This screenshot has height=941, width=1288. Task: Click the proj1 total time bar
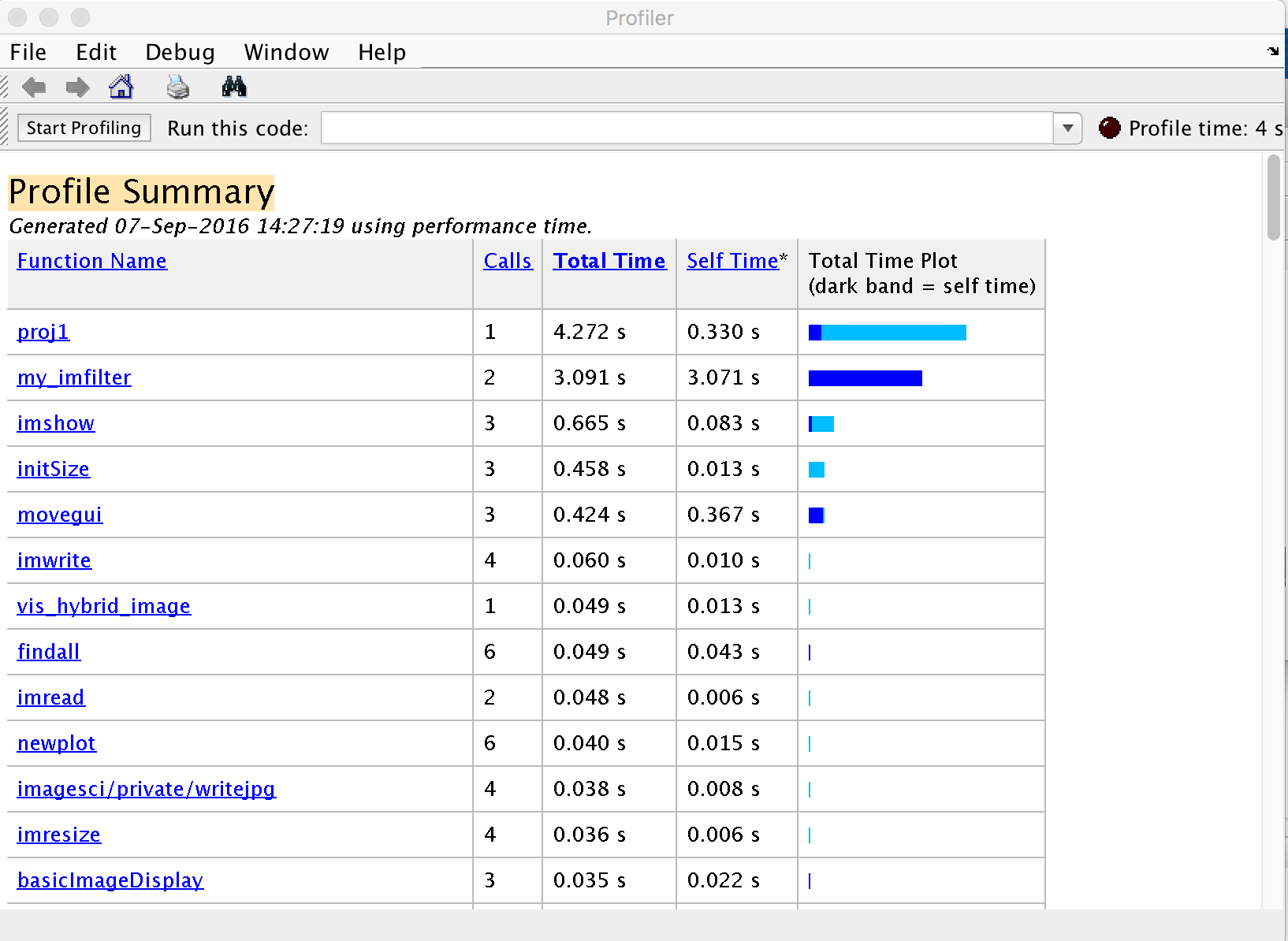pos(887,333)
